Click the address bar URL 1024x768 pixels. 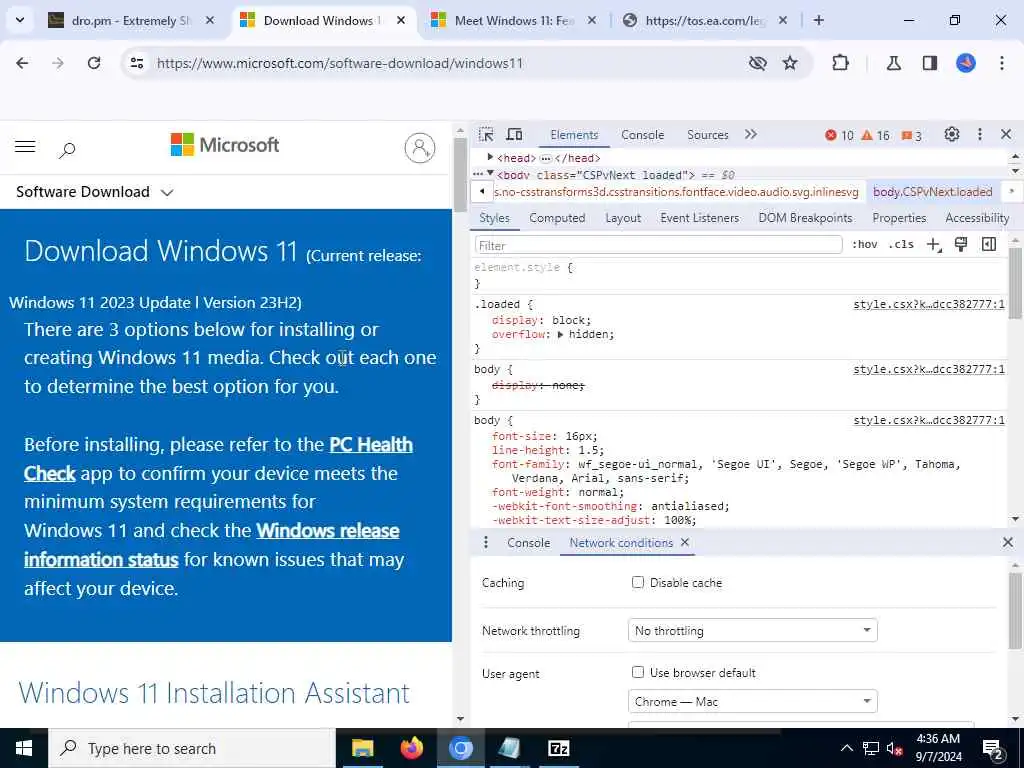coord(340,63)
